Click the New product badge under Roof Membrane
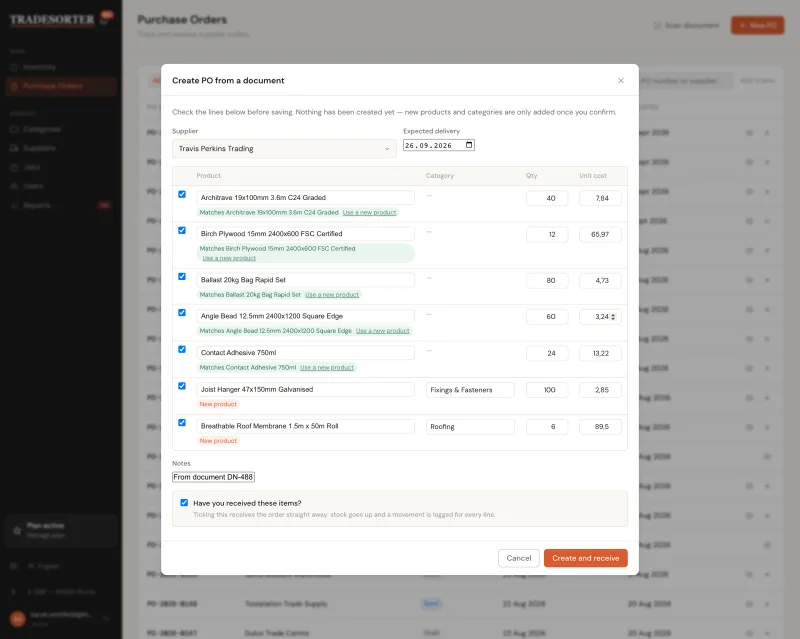The width and height of the screenshot is (800, 639). pos(218,441)
